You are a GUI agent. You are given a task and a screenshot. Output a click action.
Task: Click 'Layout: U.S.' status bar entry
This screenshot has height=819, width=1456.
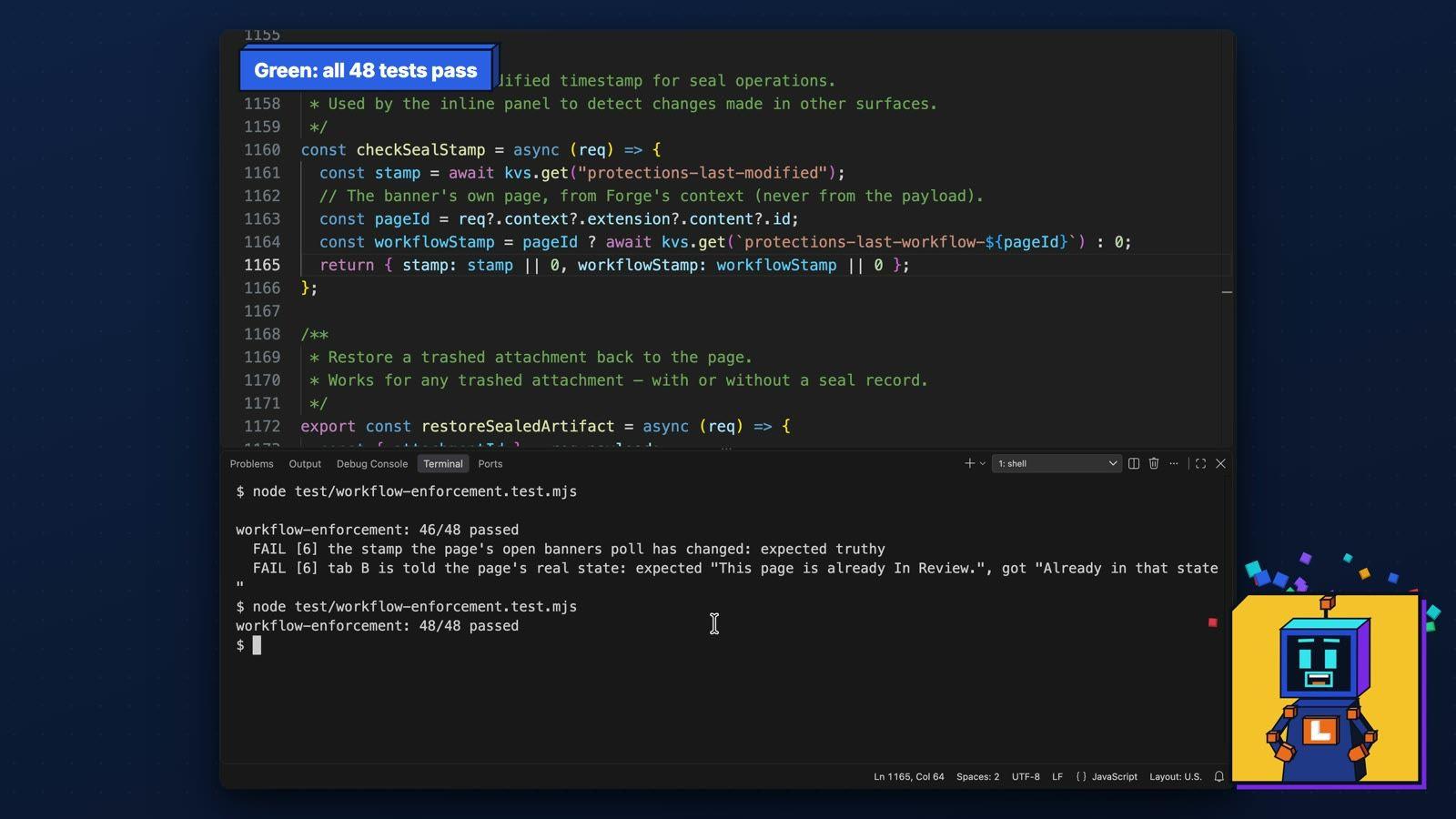1176,777
